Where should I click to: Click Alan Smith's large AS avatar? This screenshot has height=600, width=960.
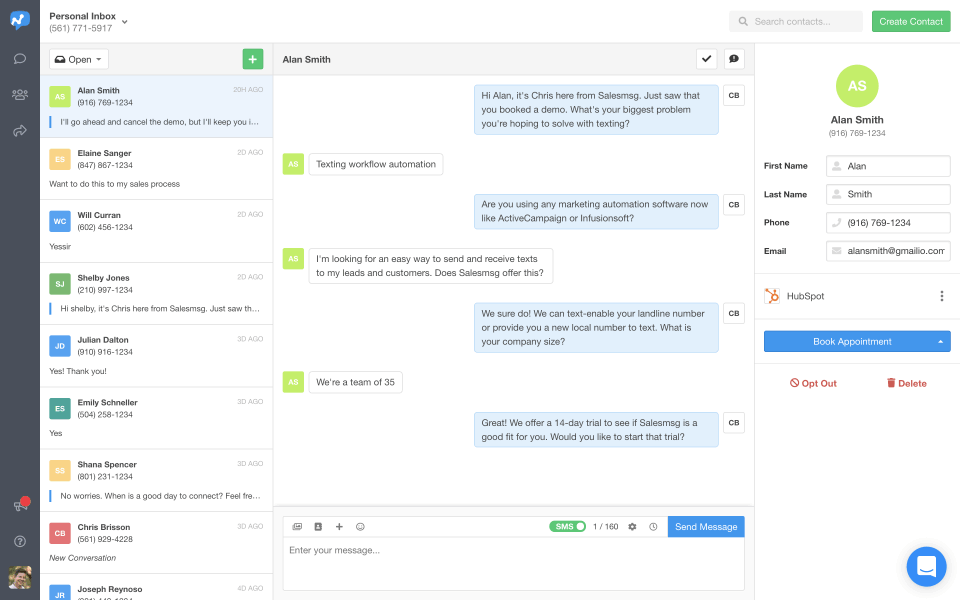pyautogui.click(x=857, y=86)
